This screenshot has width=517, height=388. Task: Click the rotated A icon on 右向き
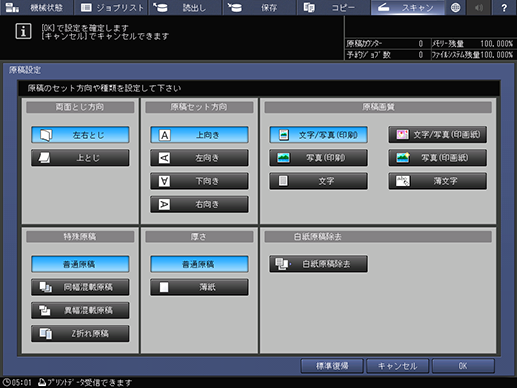pos(164,204)
